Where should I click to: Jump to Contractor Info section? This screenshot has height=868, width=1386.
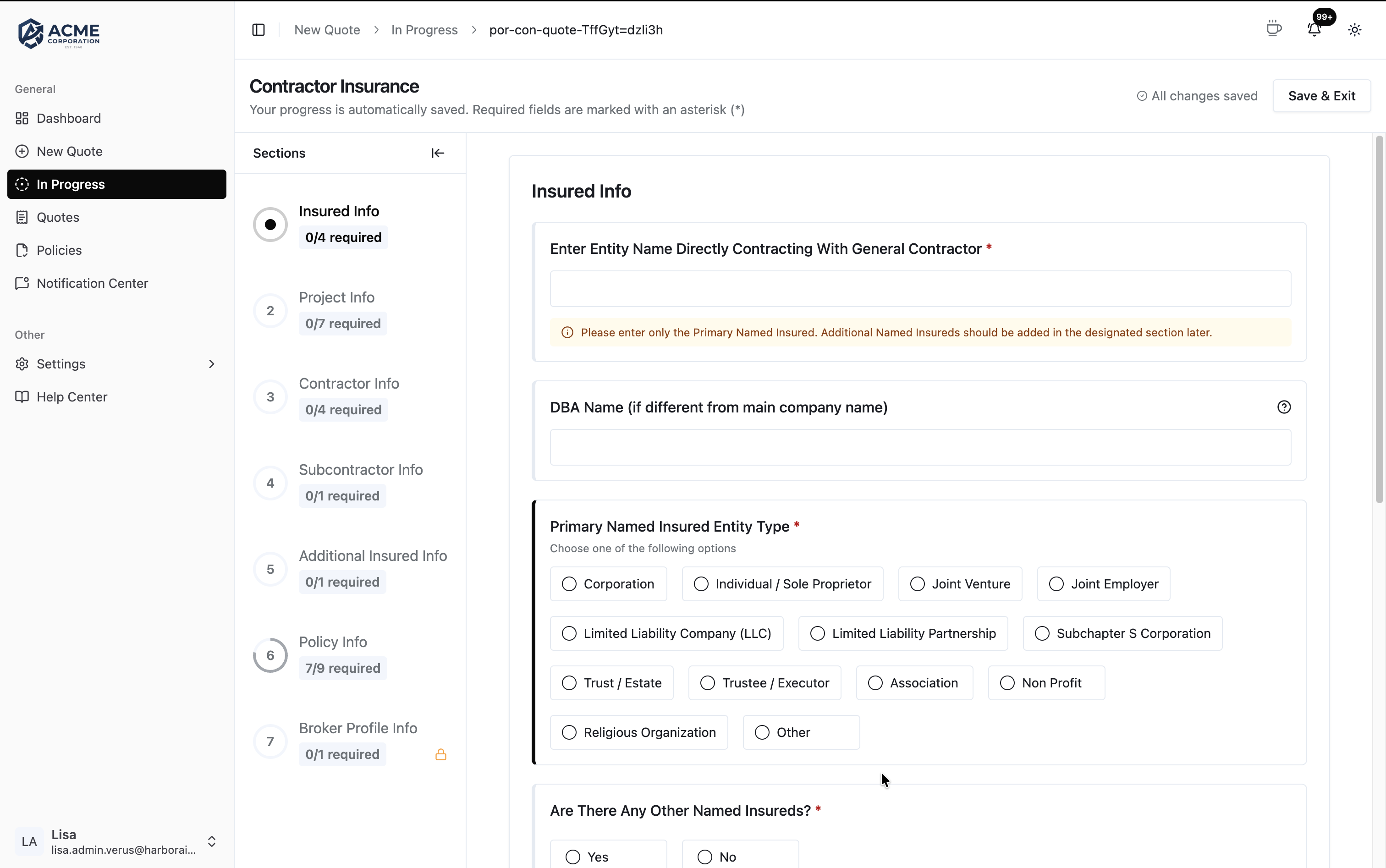point(348,384)
